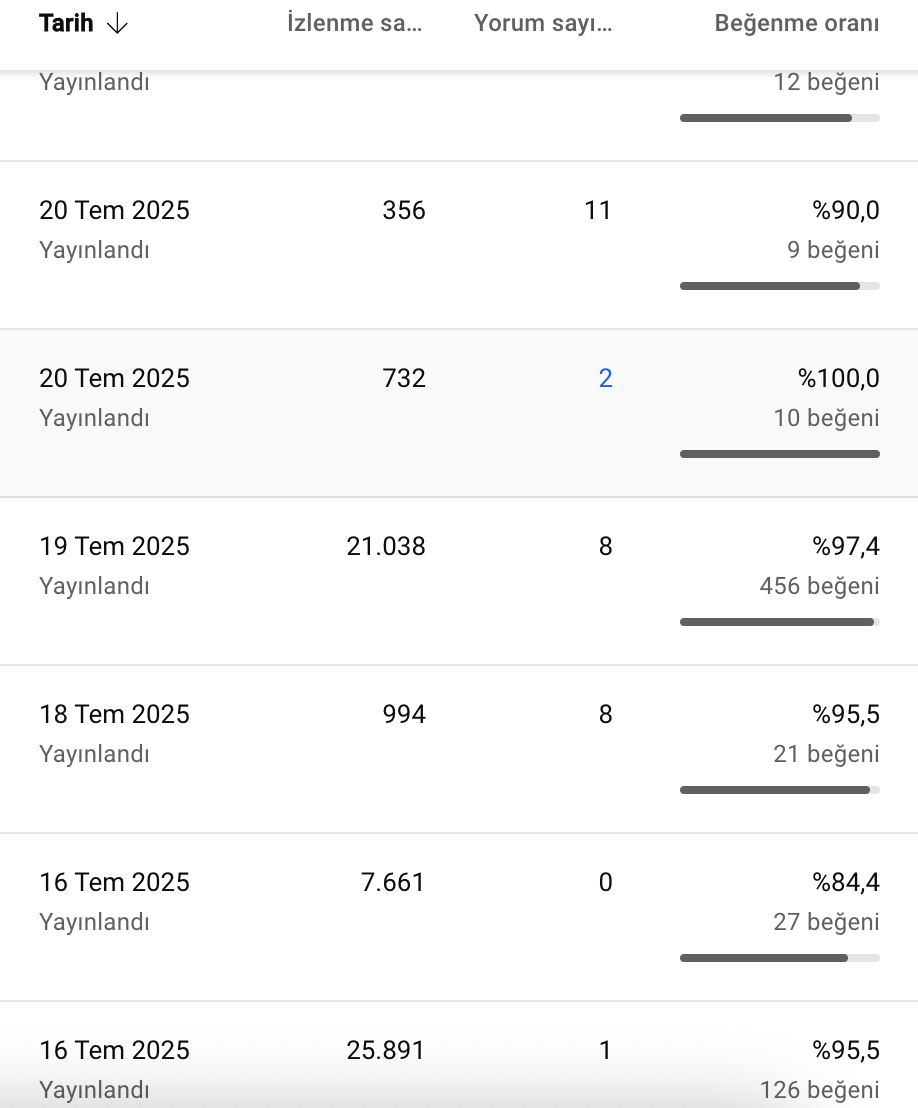918x1108 pixels.
Task: Sort by the Tarih column header
Action: pyautogui.click(x=66, y=23)
